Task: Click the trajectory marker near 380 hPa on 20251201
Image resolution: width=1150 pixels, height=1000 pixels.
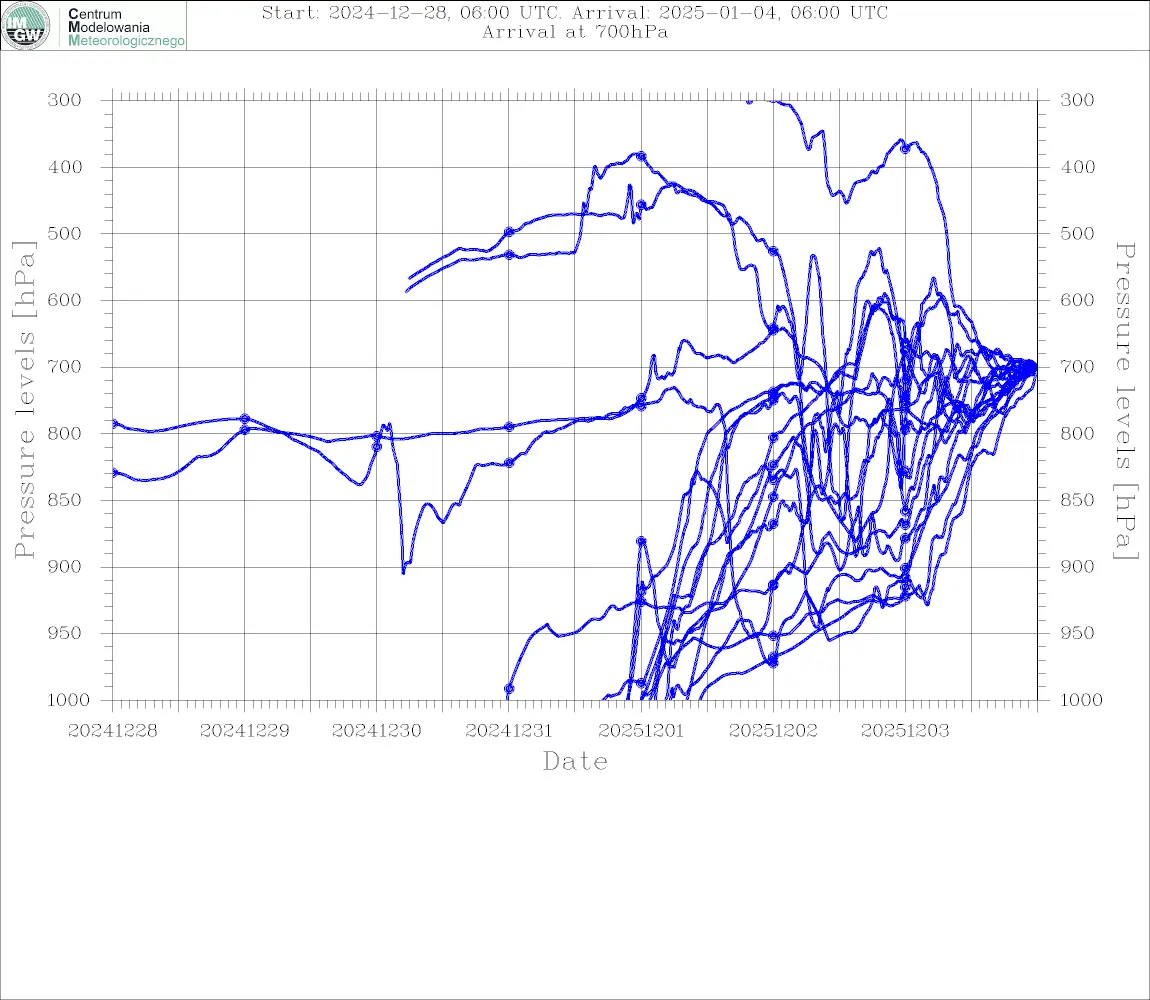Action: pyautogui.click(x=641, y=156)
